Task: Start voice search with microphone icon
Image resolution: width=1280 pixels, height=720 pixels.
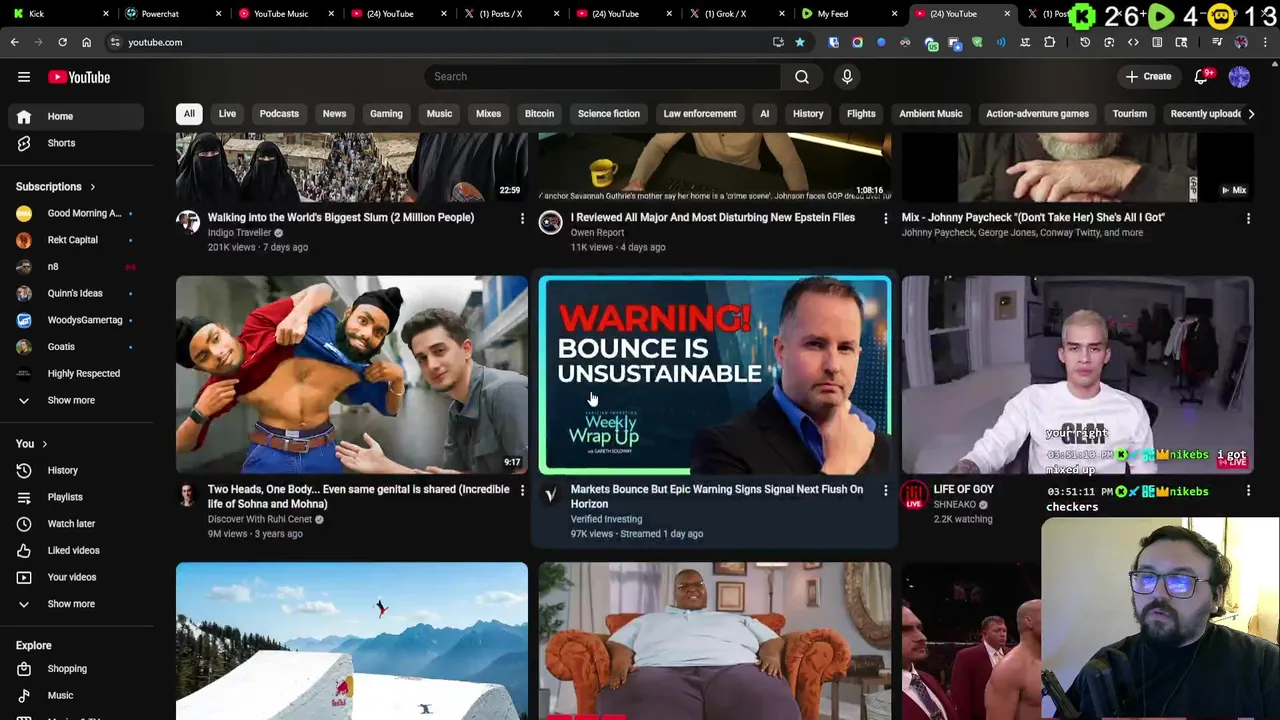Action: [847, 77]
